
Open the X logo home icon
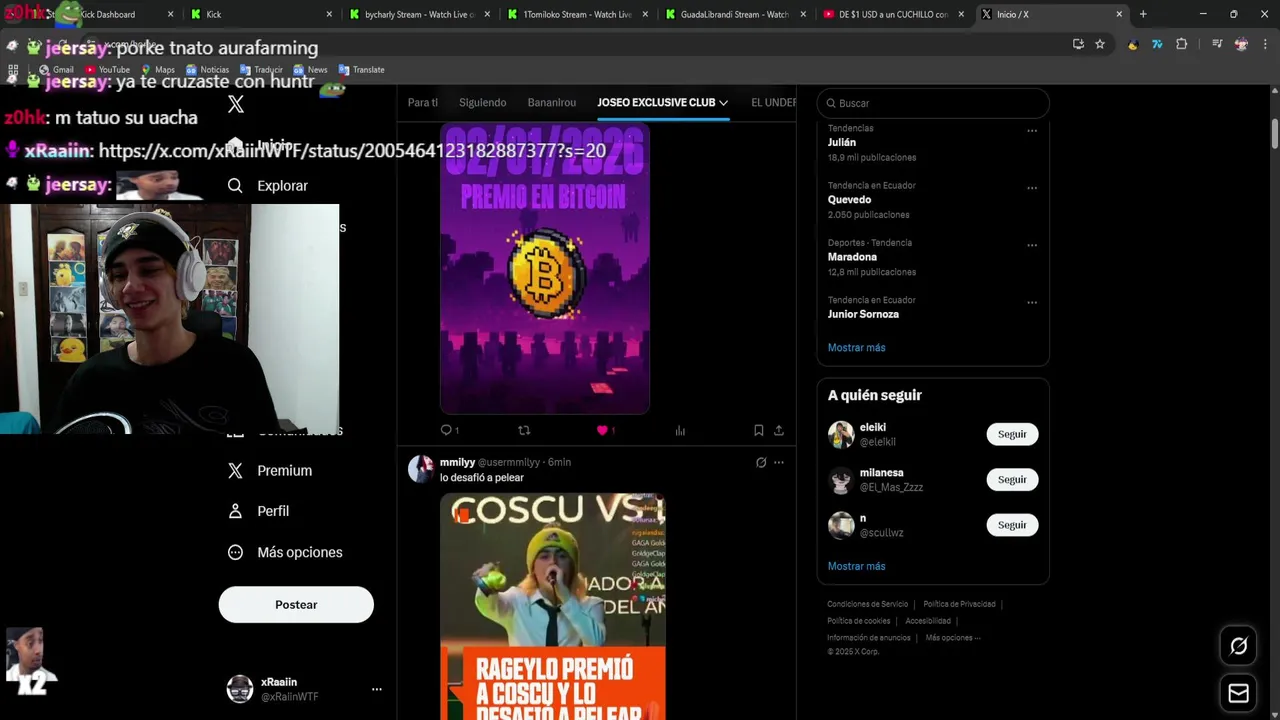pos(236,104)
